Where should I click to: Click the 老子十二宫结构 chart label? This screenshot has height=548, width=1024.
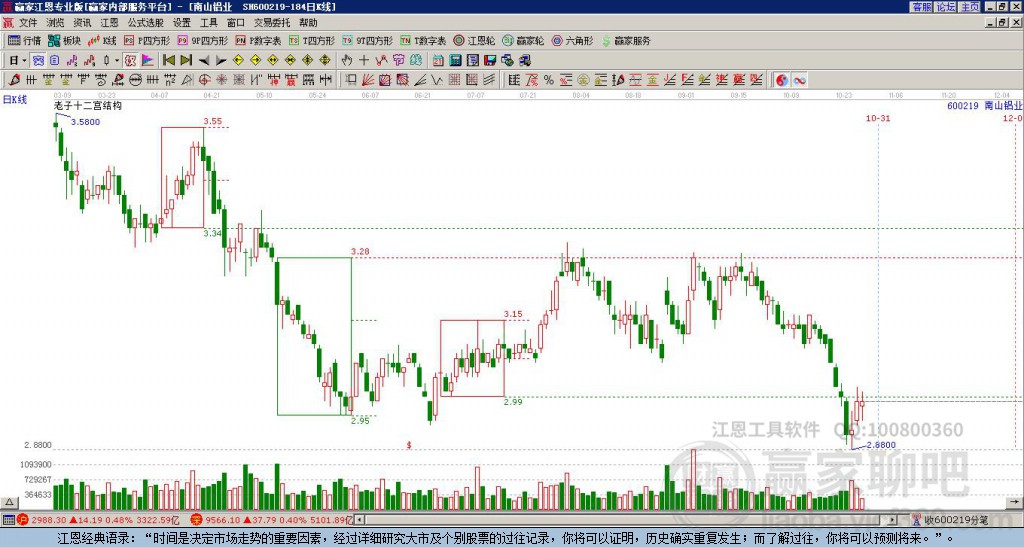(88, 105)
